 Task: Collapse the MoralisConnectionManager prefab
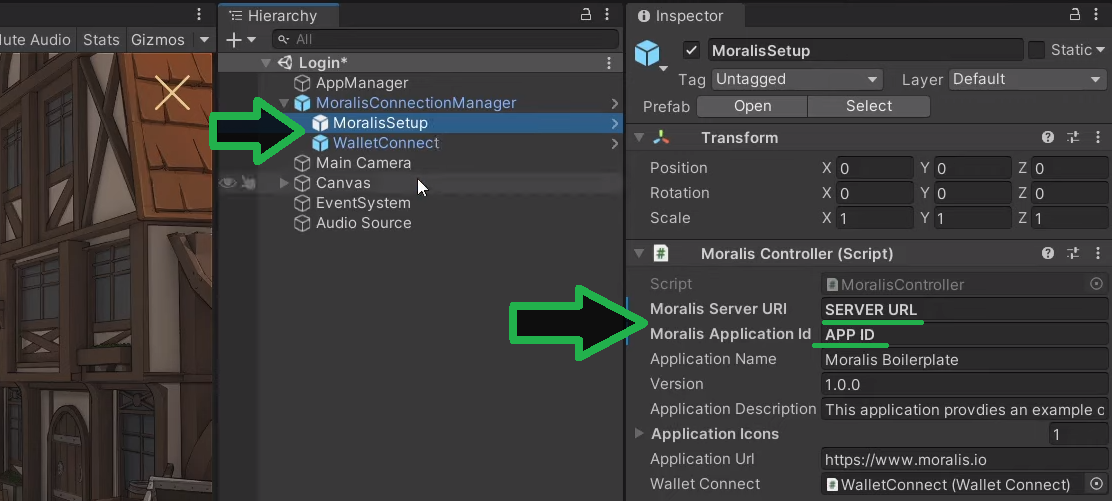pos(284,103)
